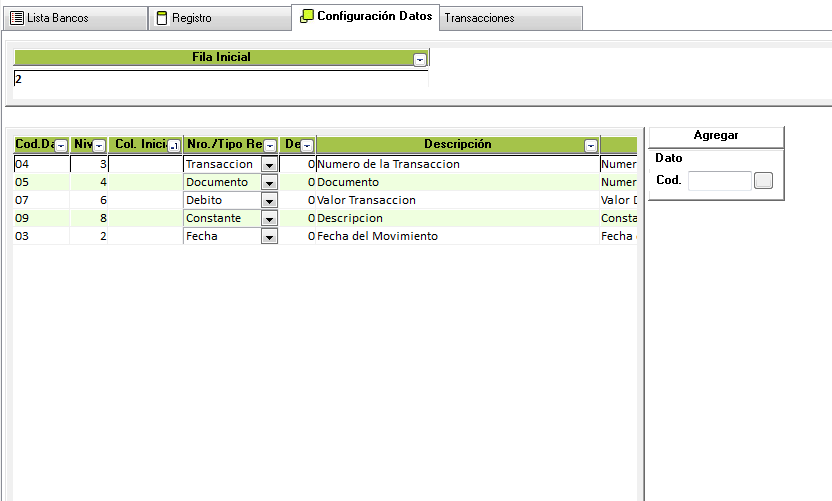Open the Nro./Tipo Reg column filter arrow
This screenshot has height=501, width=832.
click(x=270, y=146)
